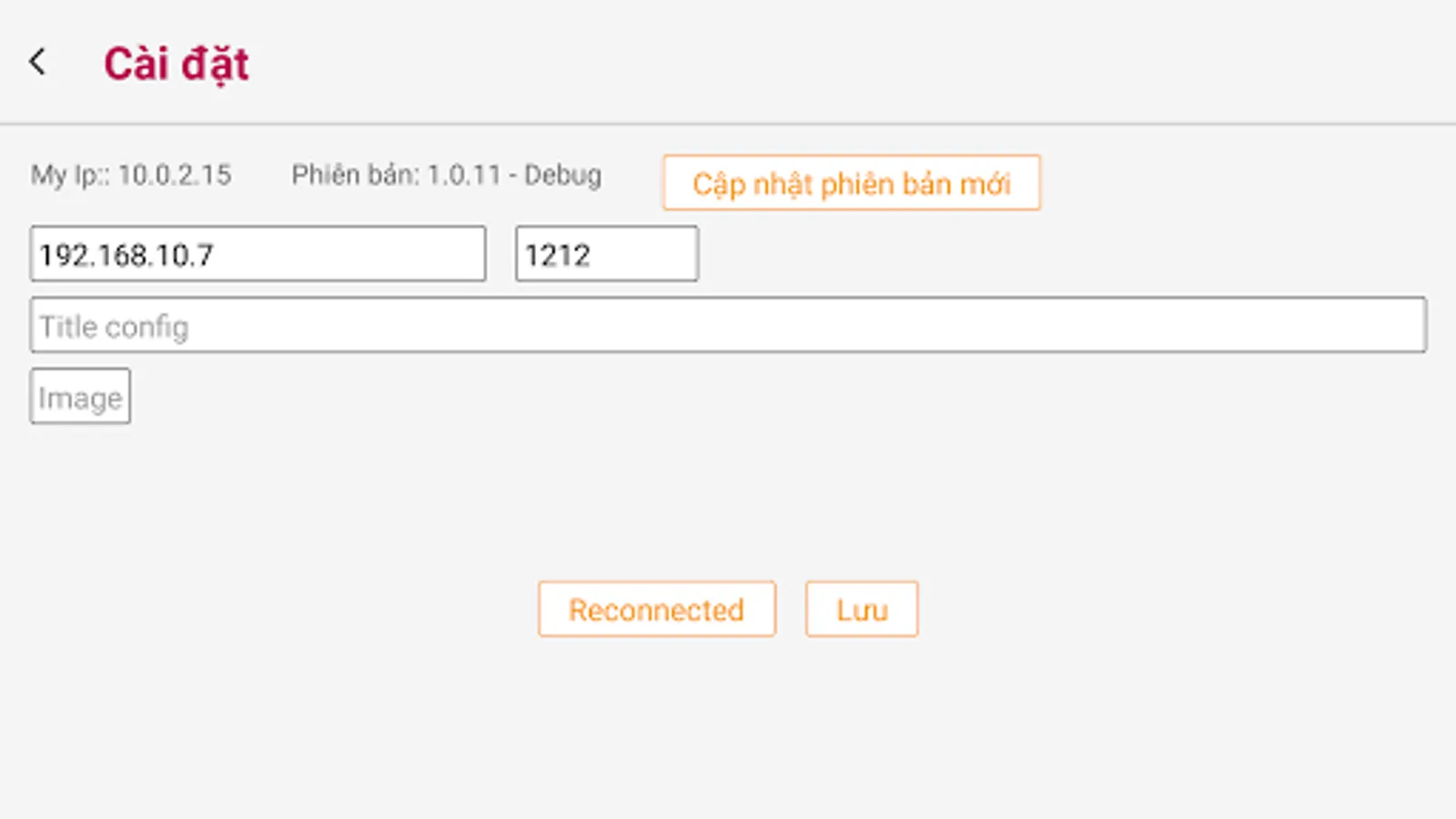Reconnect to server using Reconnected
This screenshot has width=1456, height=819.
pos(656,609)
